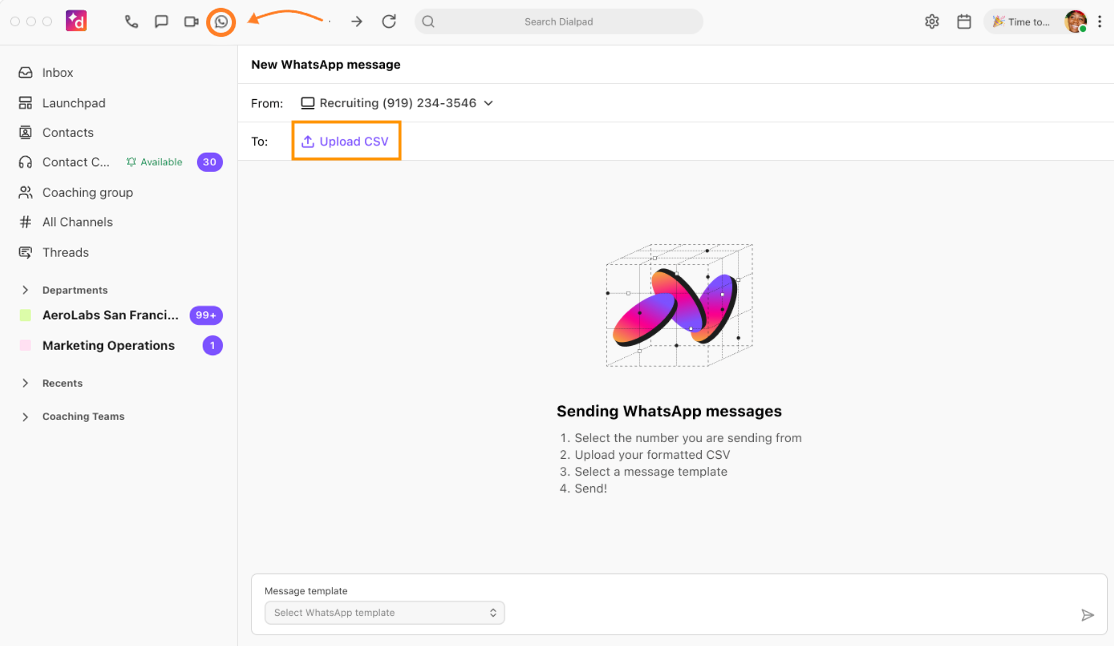Click the Contacts book icon
1114x646 pixels.
pos(26,133)
